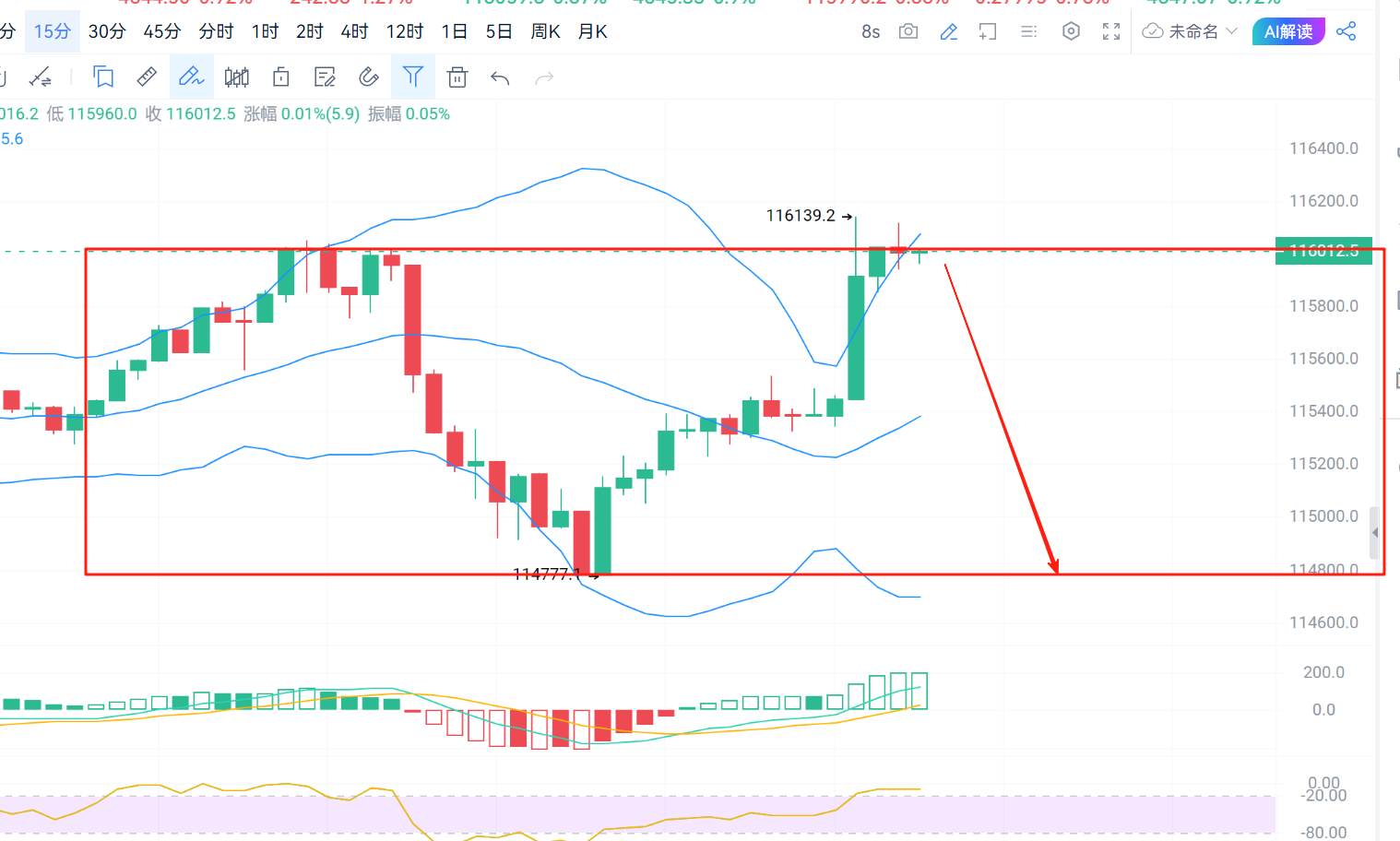Click the 8s refresh countdown

[x=871, y=31]
